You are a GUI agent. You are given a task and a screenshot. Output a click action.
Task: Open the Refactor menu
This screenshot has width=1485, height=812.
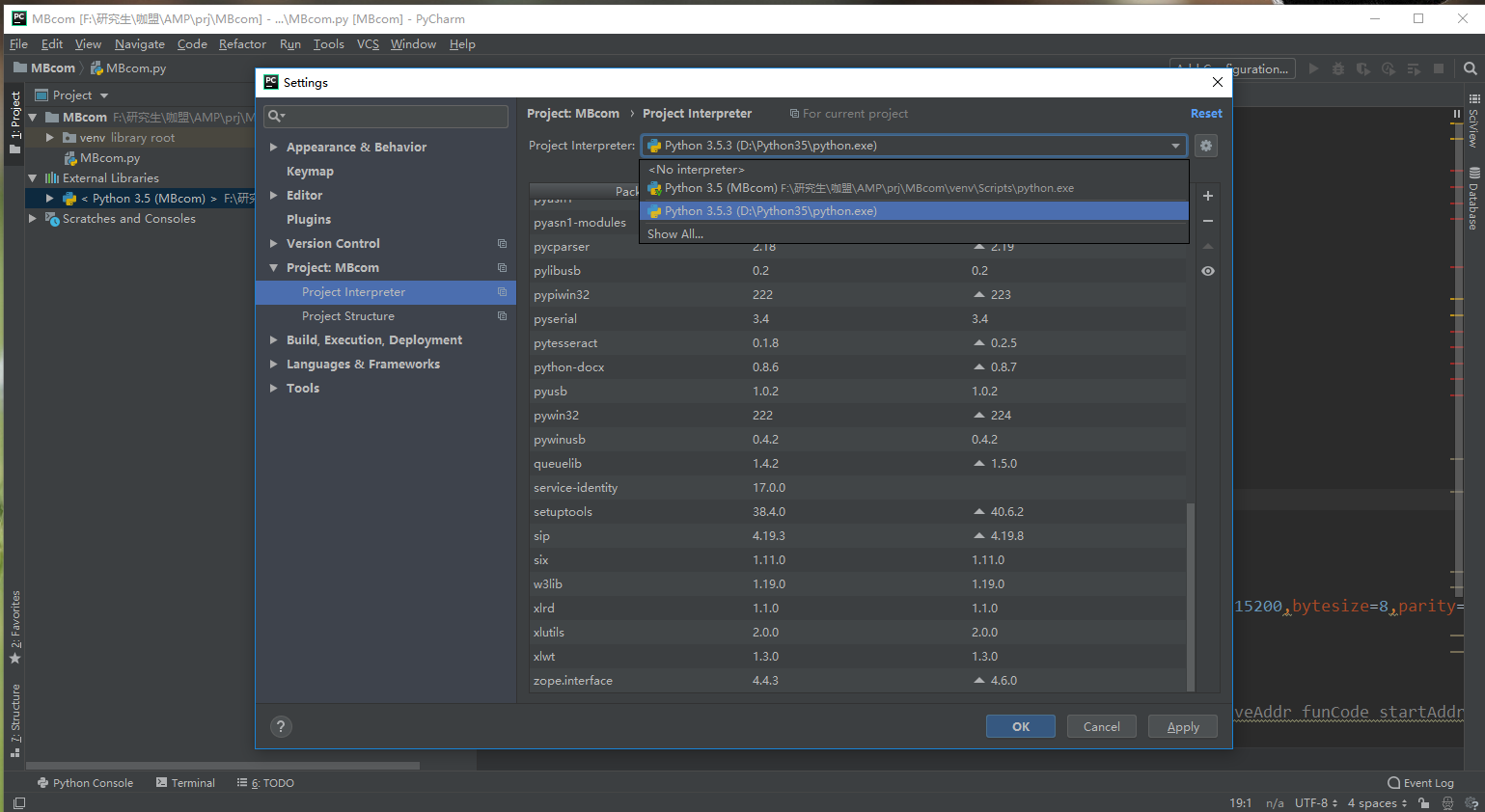242,44
